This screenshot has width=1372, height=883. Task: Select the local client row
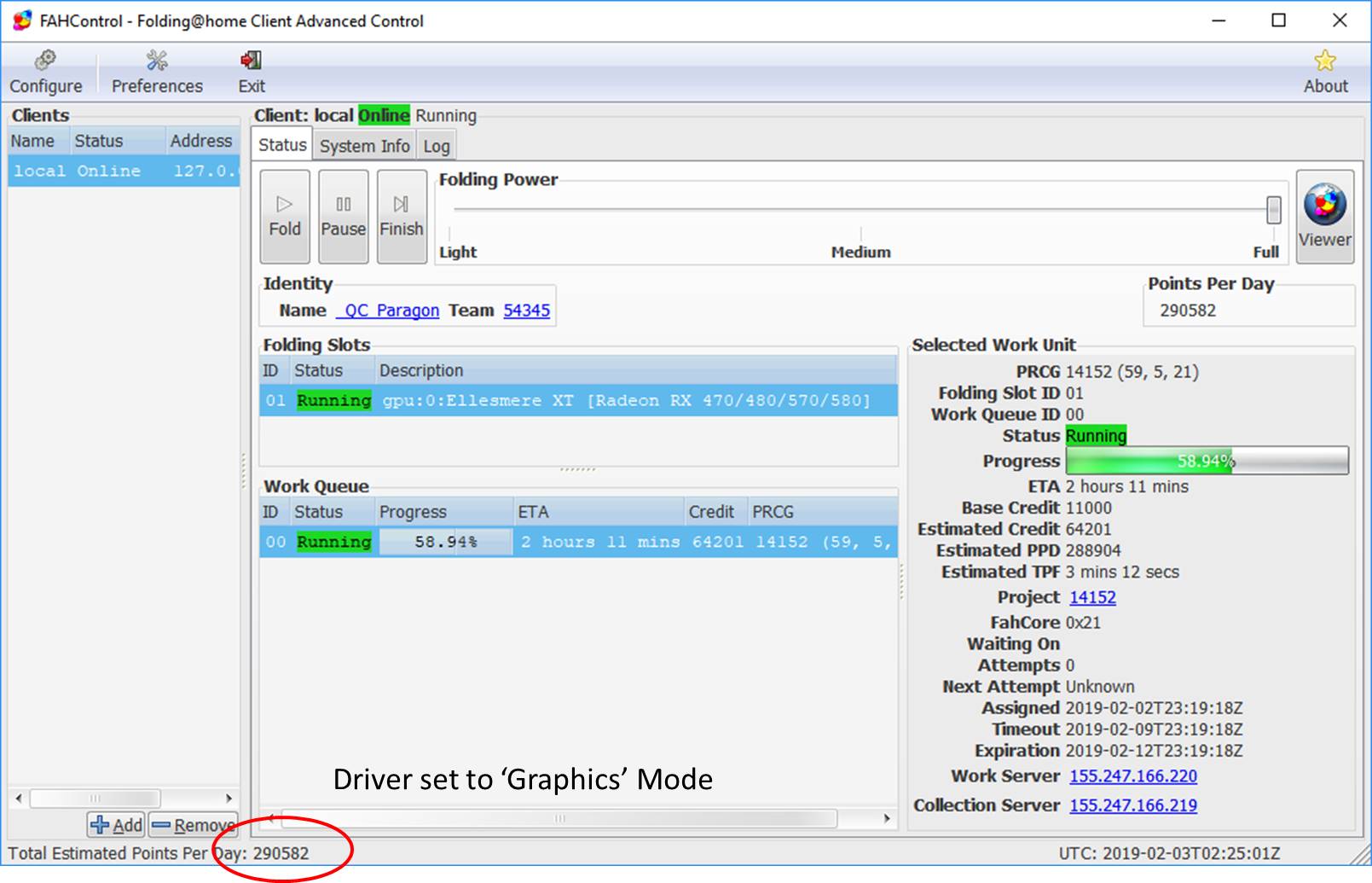click(x=124, y=171)
